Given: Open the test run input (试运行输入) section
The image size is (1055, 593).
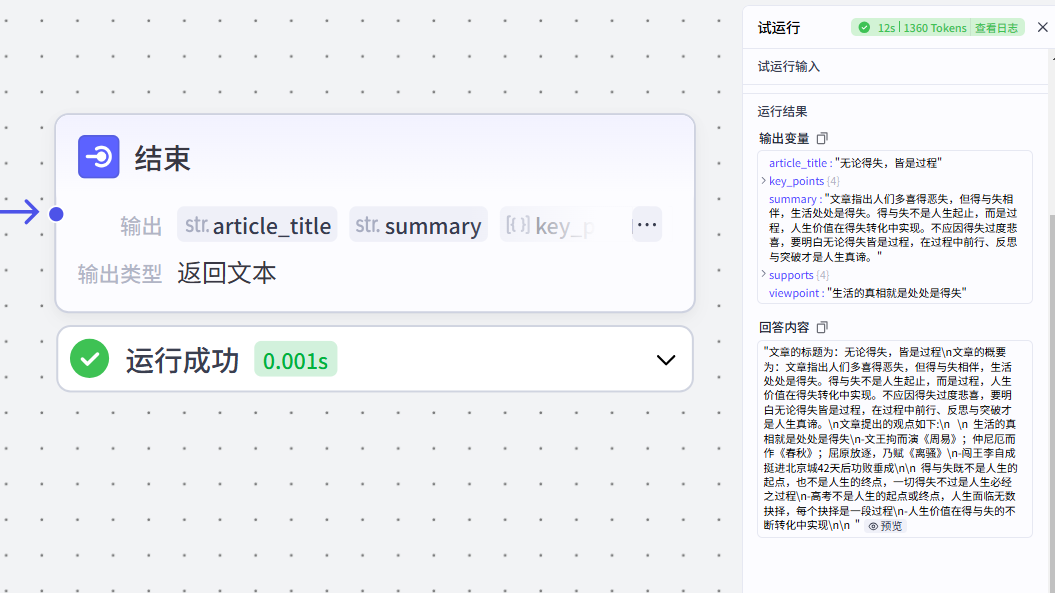Looking at the screenshot, I should pos(789,67).
